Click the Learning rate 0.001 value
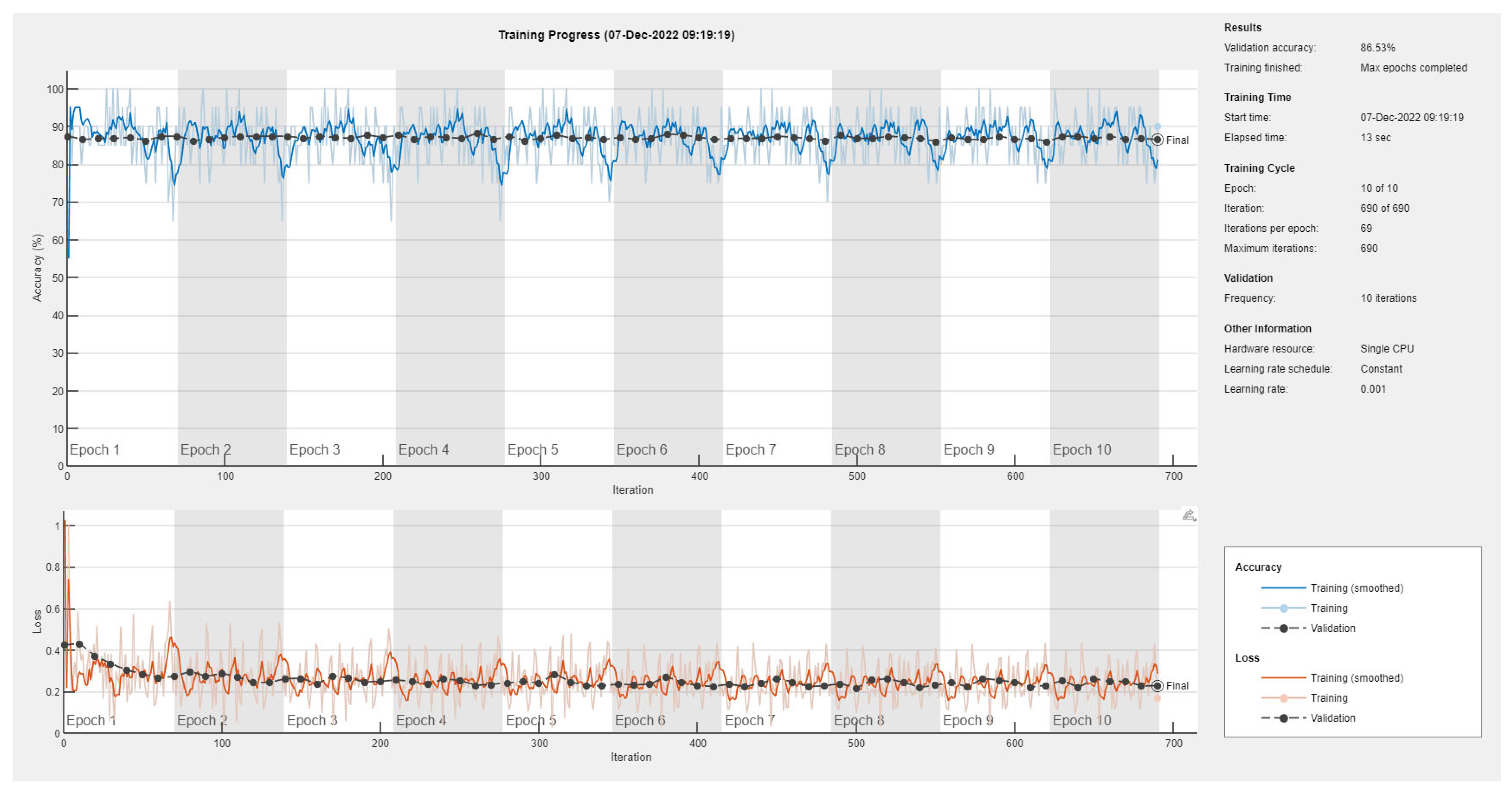This screenshot has height=791, width=1512. [x=1373, y=388]
